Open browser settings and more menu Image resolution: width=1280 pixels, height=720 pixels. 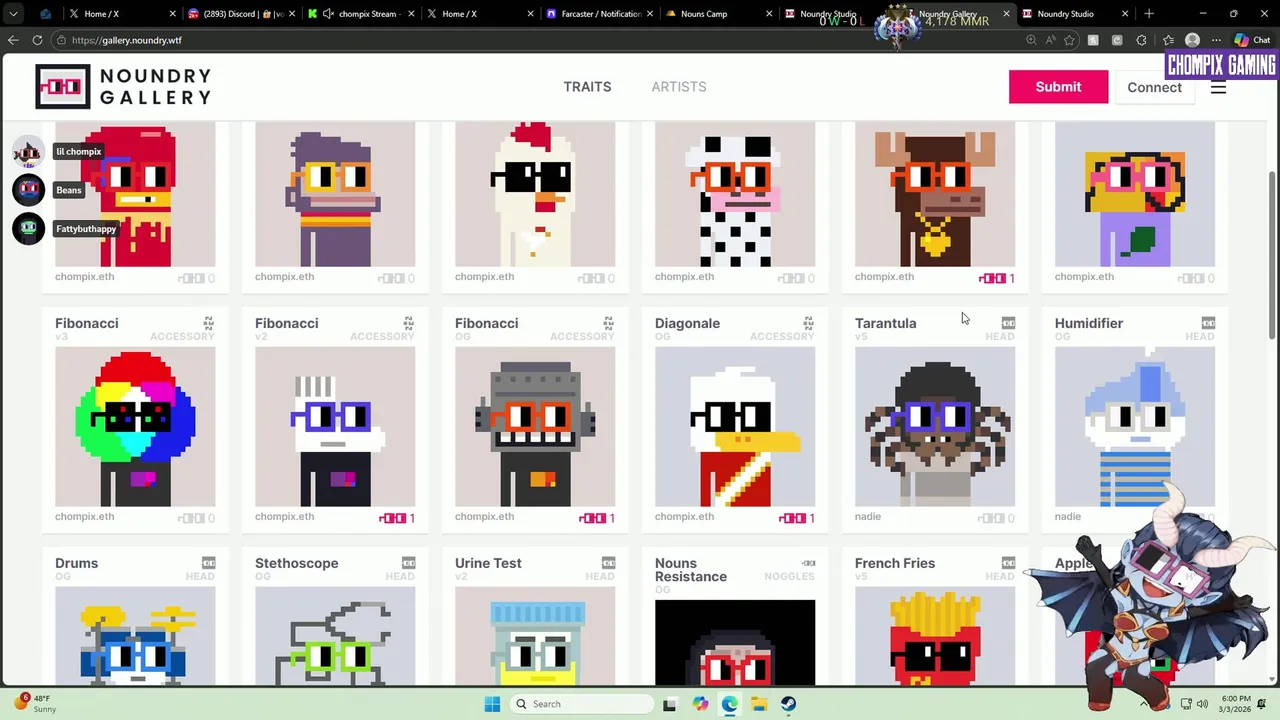(x=1216, y=40)
